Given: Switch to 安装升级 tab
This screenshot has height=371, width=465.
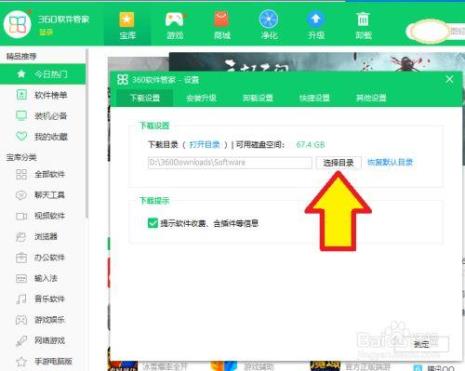Looking at the screenshot, I should [201, 98].
